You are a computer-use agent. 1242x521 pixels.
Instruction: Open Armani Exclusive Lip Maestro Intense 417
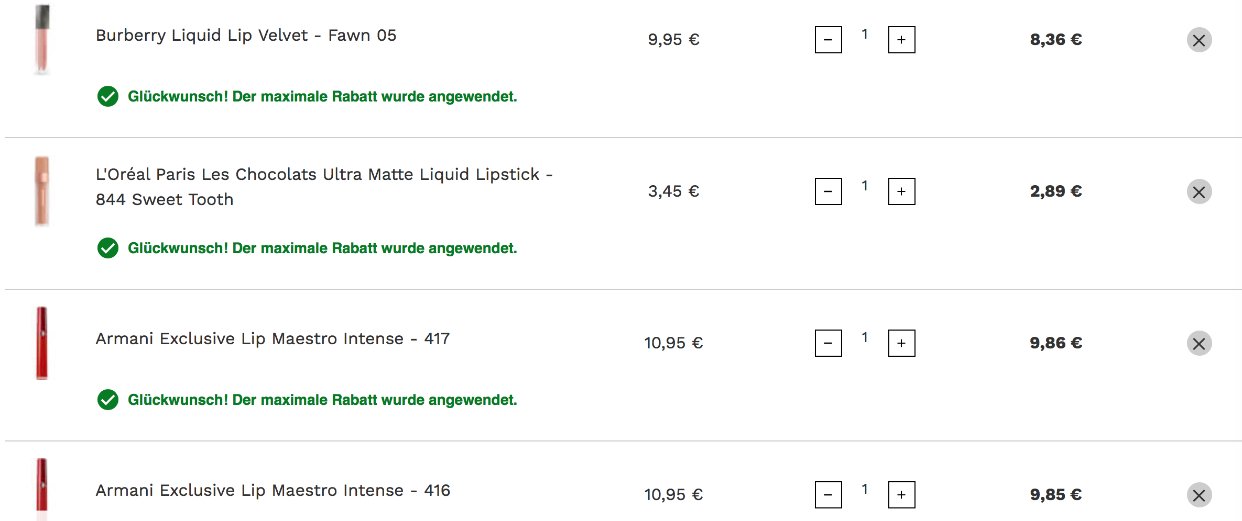[273, 339]
